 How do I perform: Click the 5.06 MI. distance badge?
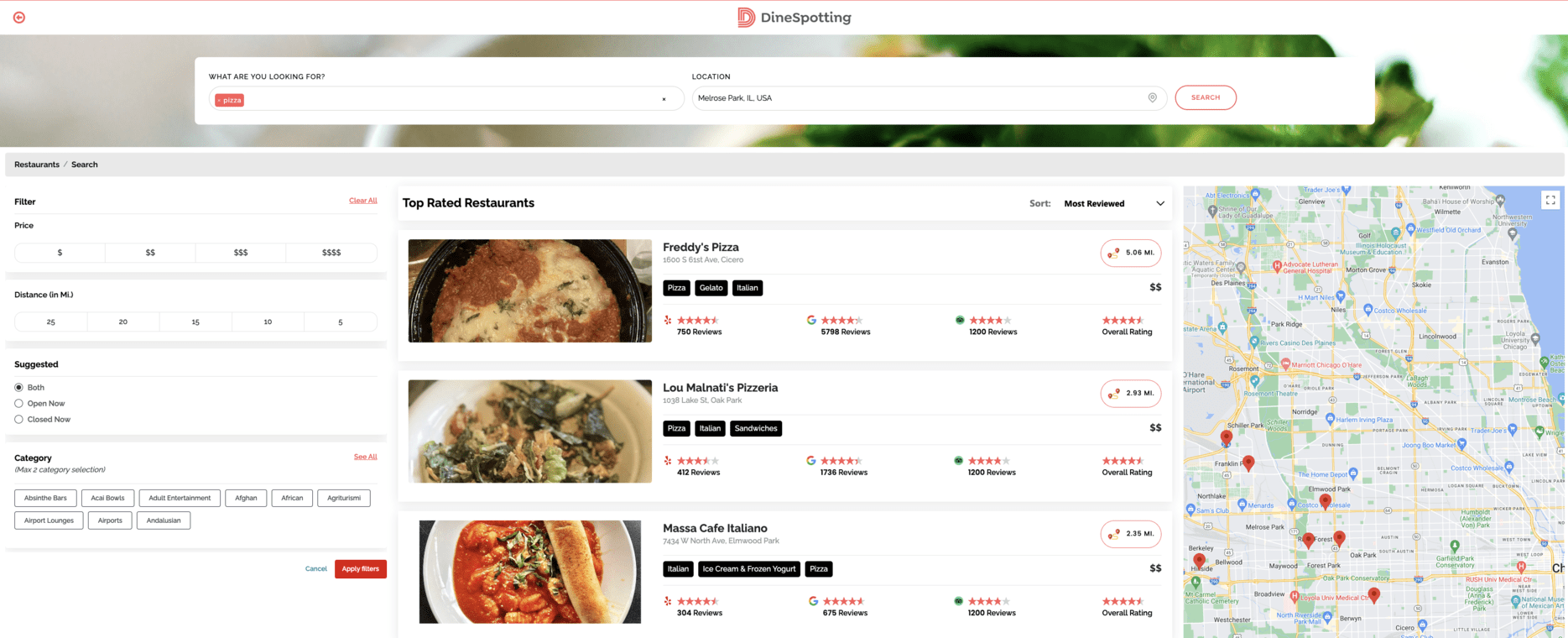click(x=1131, y=253)
